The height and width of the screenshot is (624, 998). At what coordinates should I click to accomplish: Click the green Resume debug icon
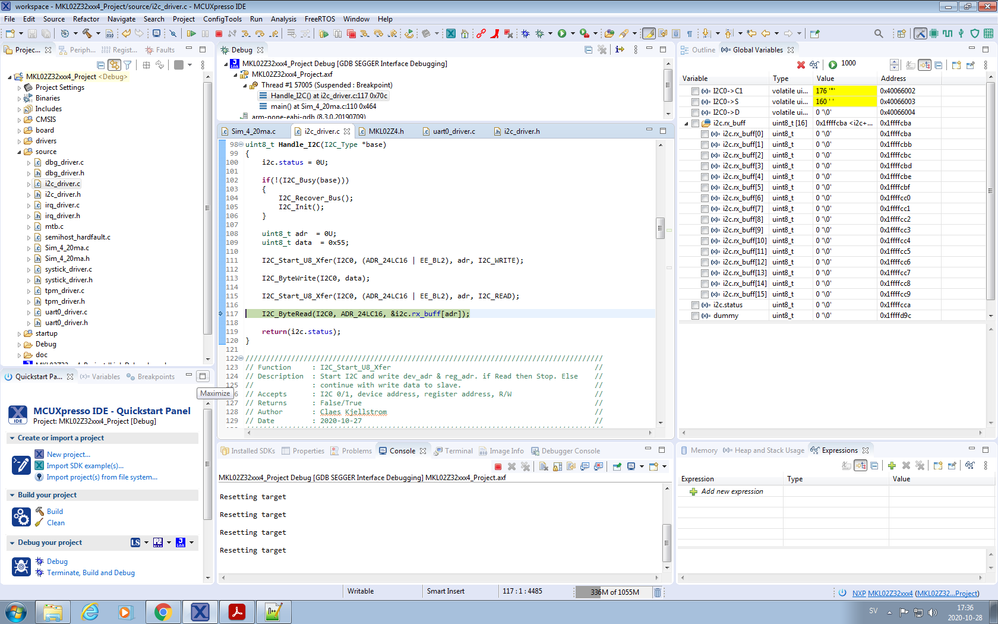tap(192, 34)
